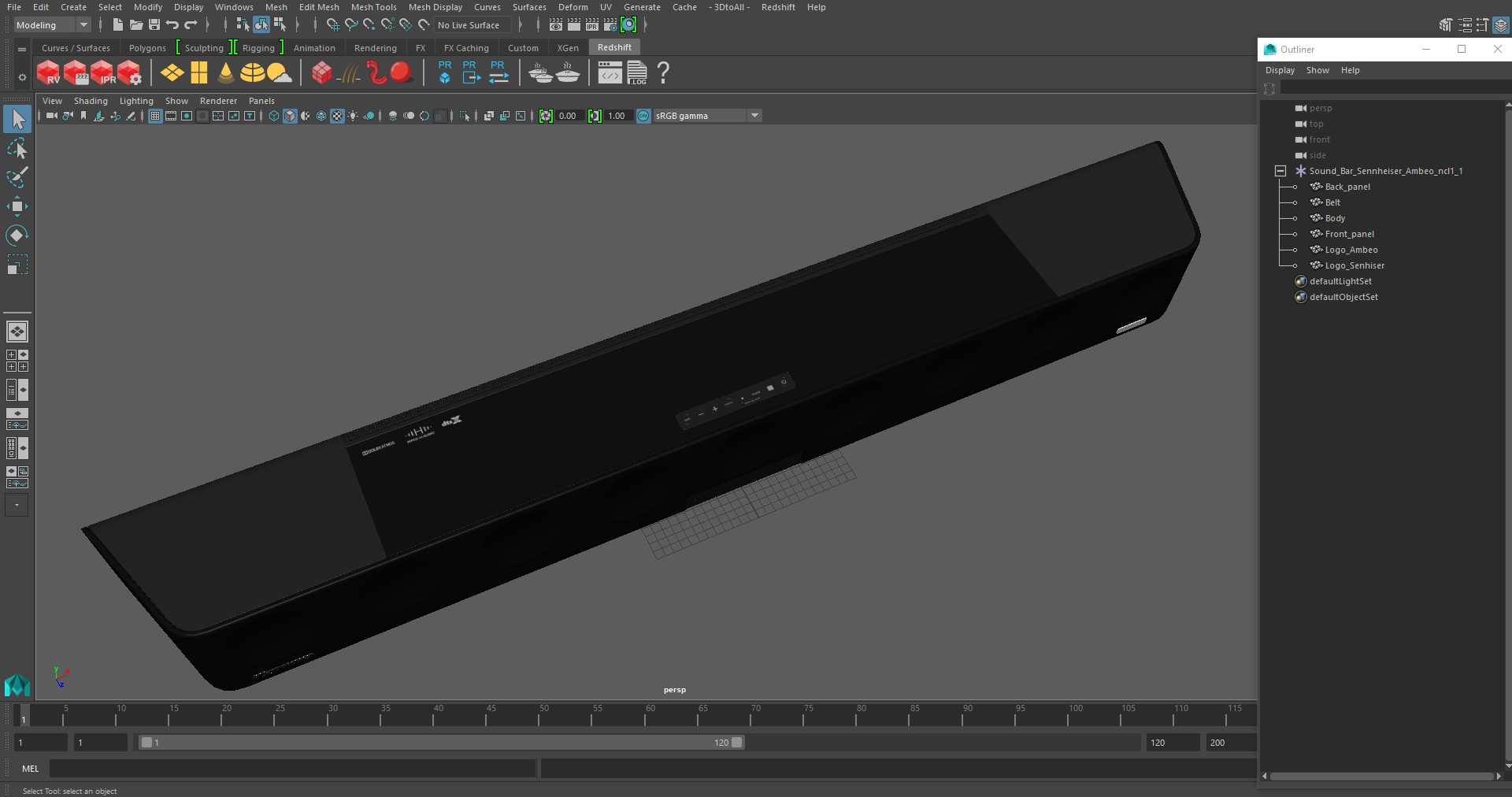Activate the Move tool in toolbox

[17, 206]
